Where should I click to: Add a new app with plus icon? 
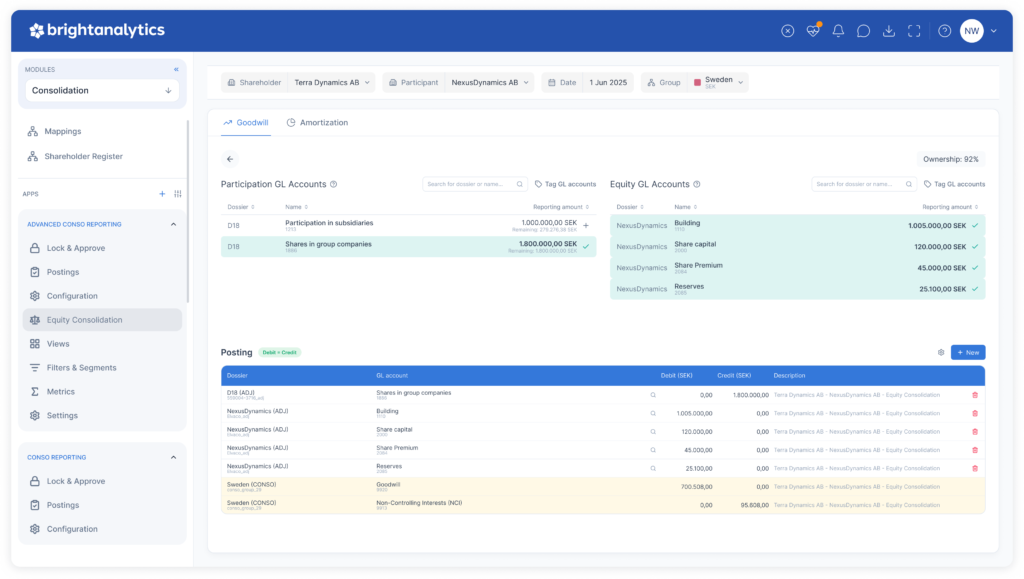pyautogui.click(x=162, y=194)
